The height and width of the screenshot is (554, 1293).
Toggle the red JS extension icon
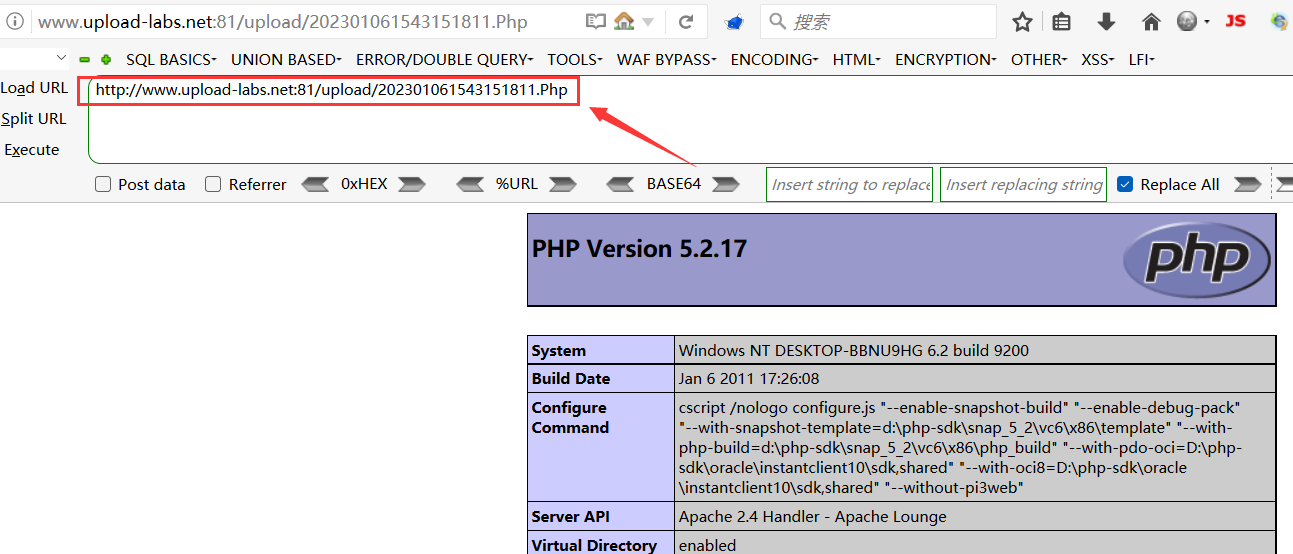1236,21
